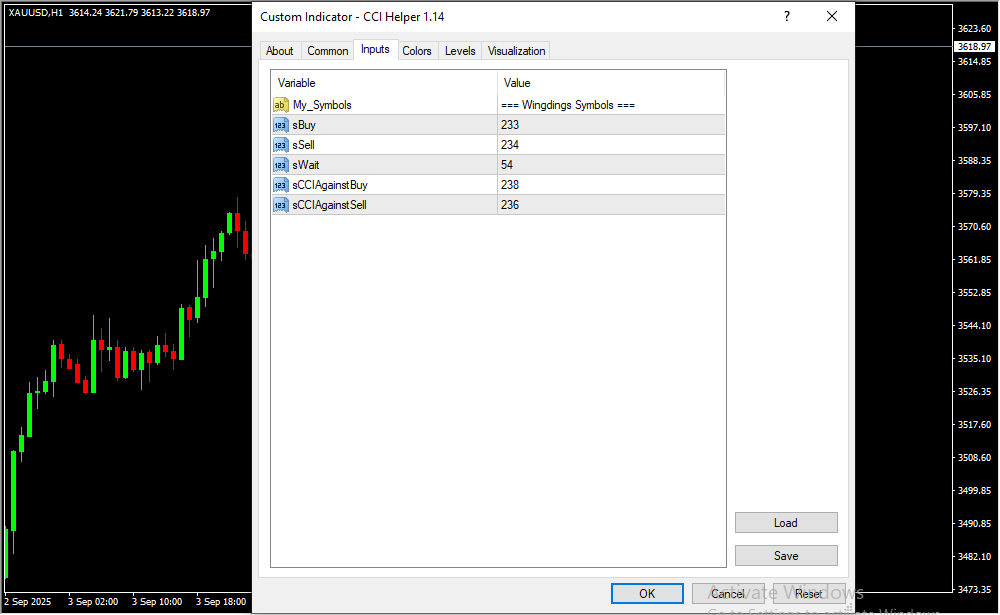Click the My_Symbols string type icon

tap(281, 105)
